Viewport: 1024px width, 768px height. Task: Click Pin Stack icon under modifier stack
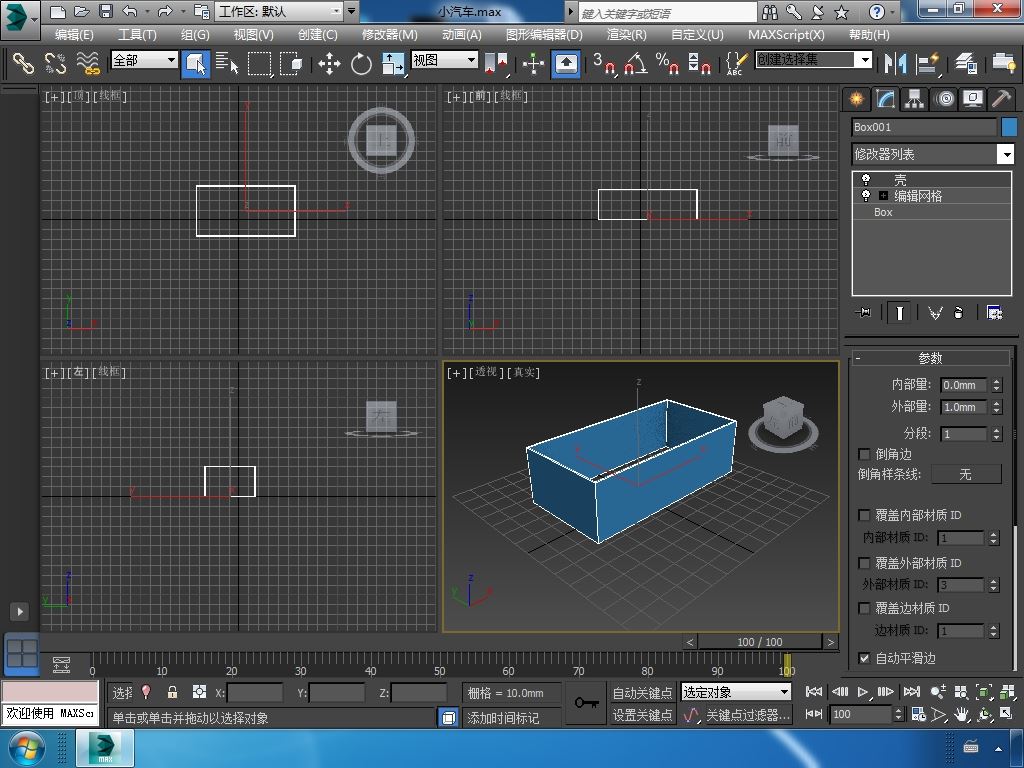863,313
